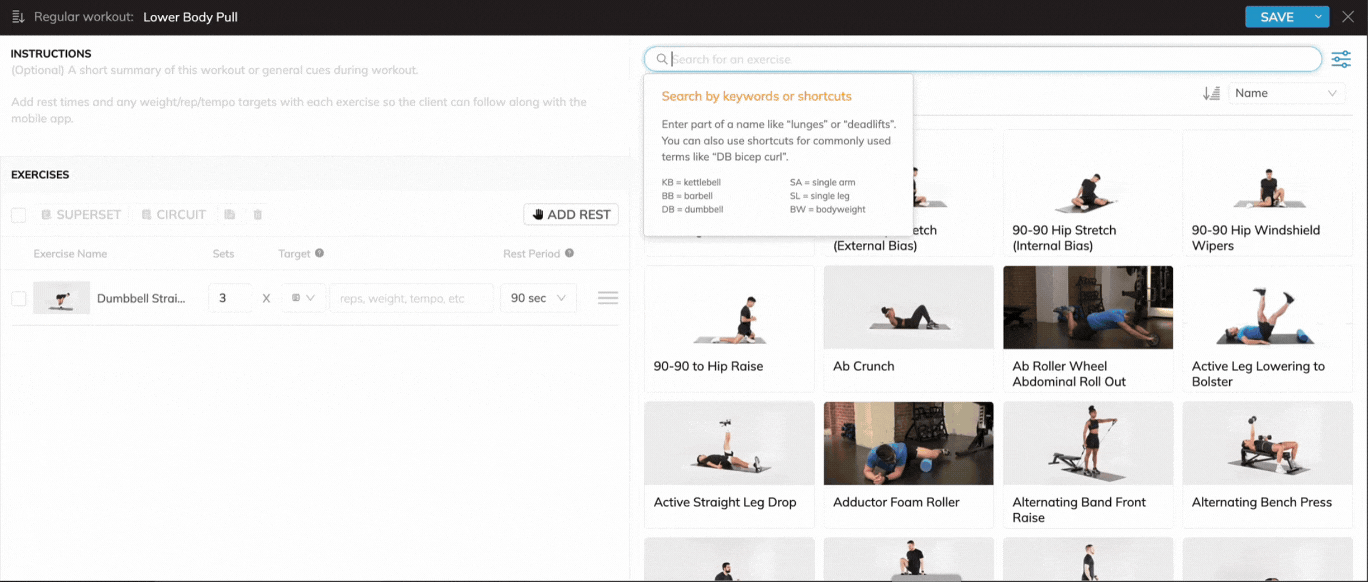Viewport: 1368px width, 582px height.
Task: Click the workout list icon in header
Action: click(x=18, y=17)
